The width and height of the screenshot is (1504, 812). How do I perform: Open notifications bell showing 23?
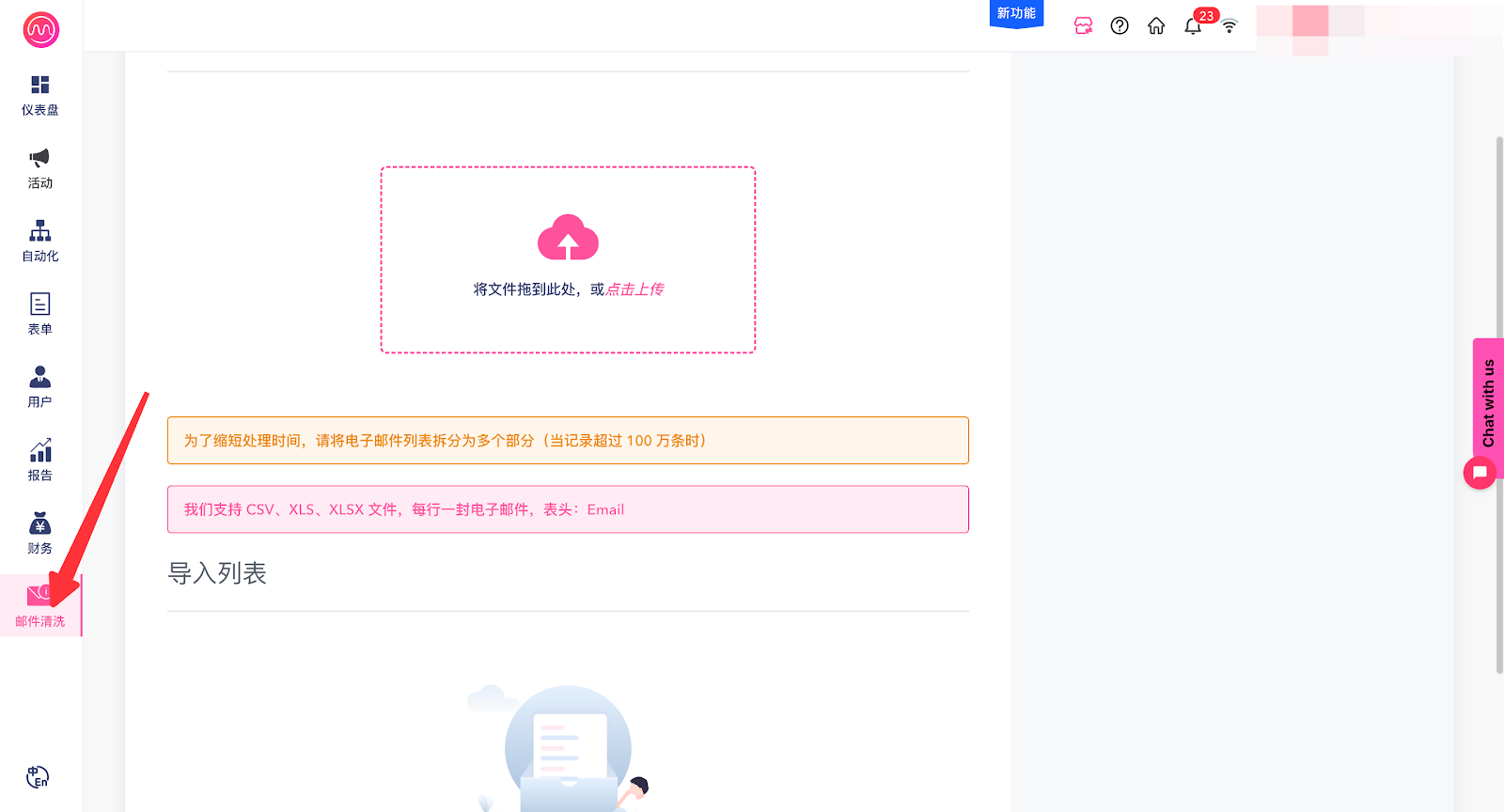1193,26
